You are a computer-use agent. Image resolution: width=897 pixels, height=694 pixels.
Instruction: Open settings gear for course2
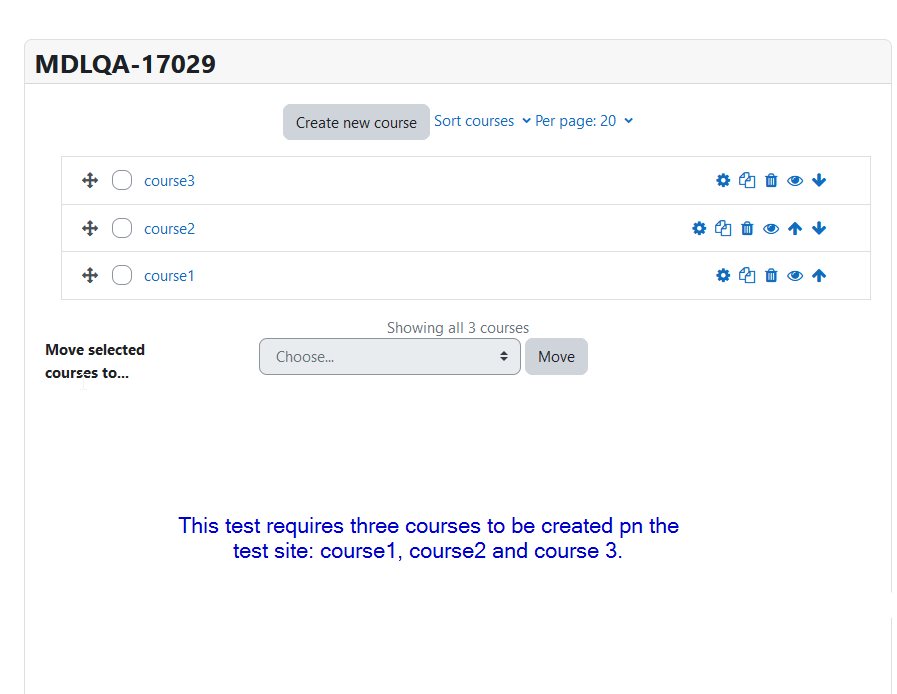[699, 229]
